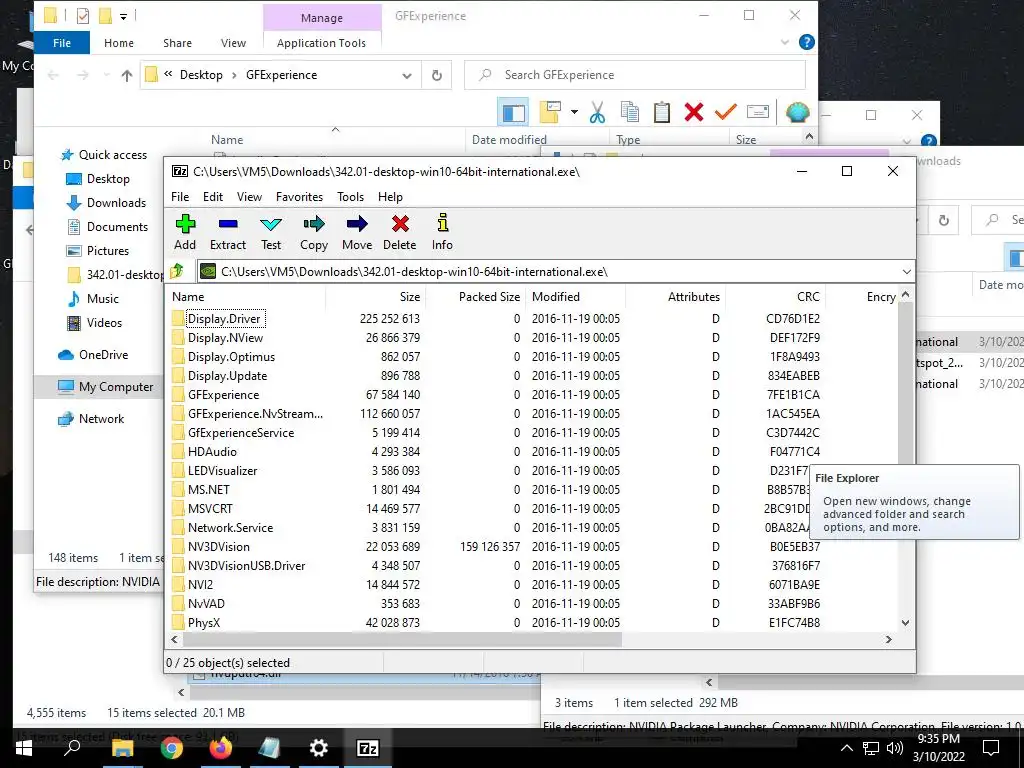The image size is (1024, 768).
Task: Go up one folder in 7-Zip
Action: click(177, 271)
